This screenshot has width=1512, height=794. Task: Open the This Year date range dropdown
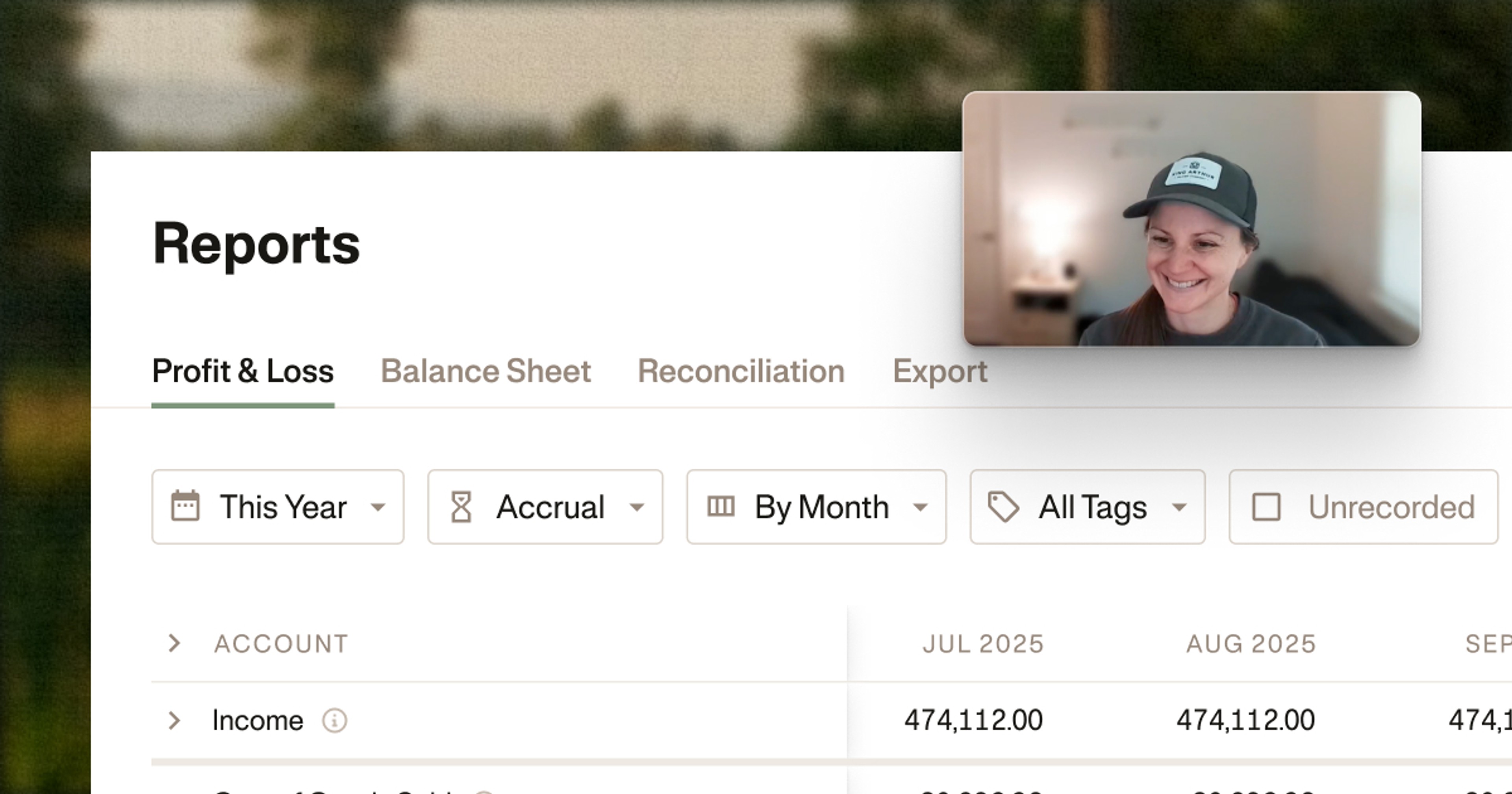tap(278, 507)
